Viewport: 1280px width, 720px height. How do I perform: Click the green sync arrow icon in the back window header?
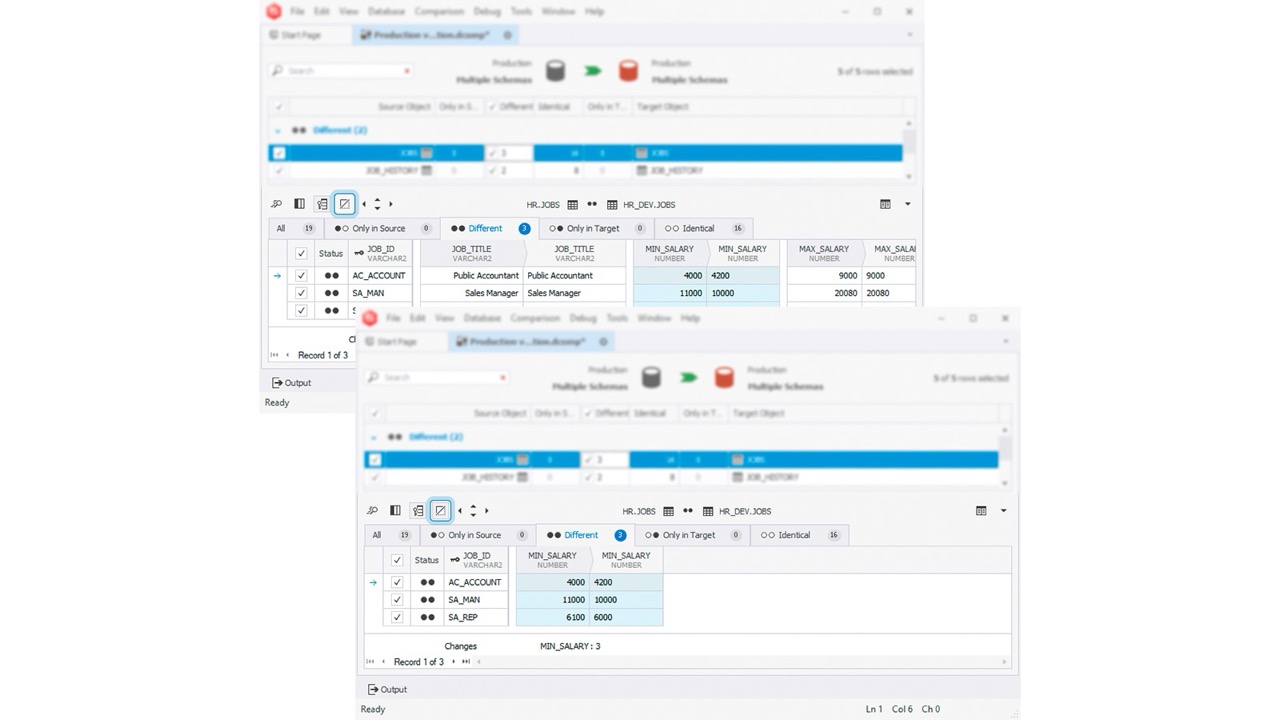593,71
